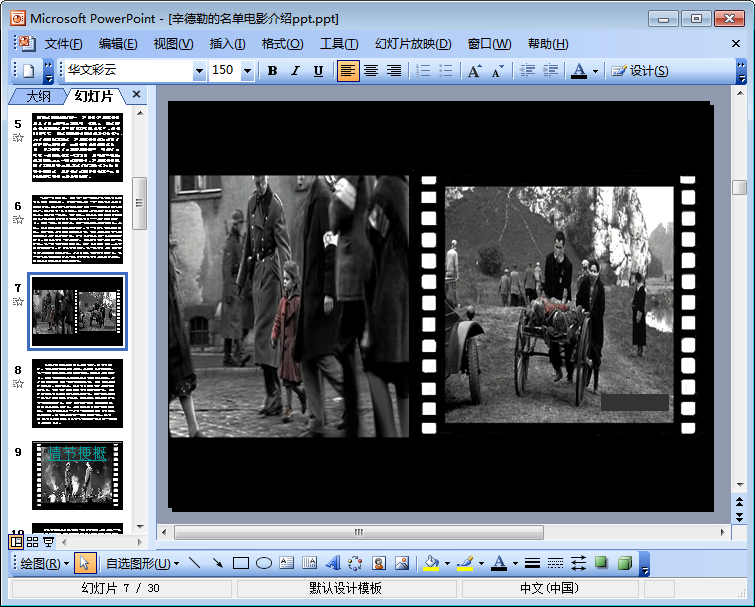The height and width of the screenshot is (607, 755).
Task: Toggle Bold formatting
Action: [x=272, y=71]
